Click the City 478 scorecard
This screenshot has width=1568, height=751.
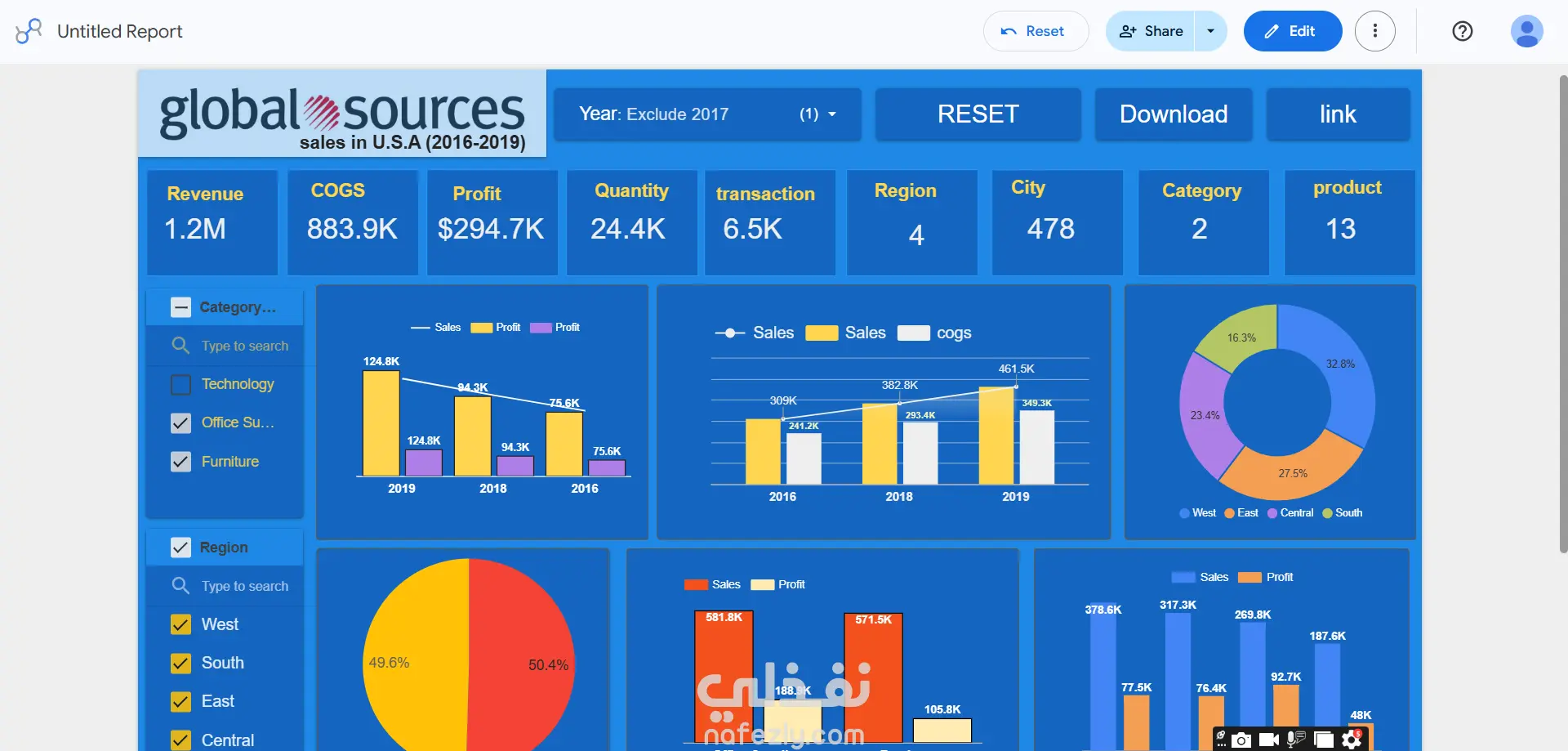coord(1058,222)
